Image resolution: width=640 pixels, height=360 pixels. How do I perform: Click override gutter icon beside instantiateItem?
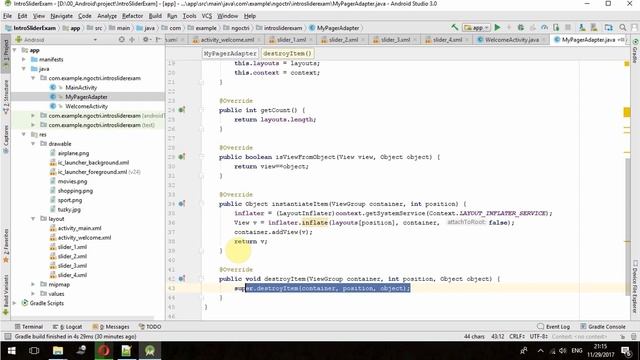tap(182, 204)
